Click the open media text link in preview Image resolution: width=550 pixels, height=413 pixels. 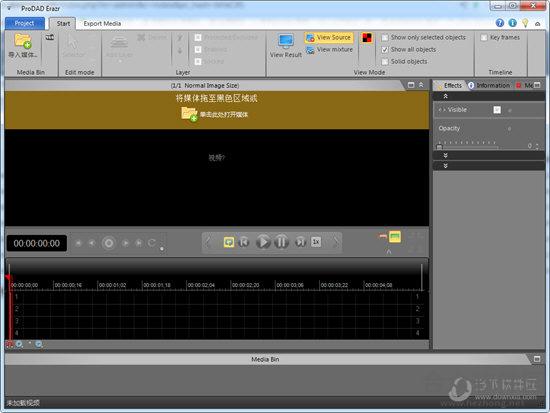(224, 114)
